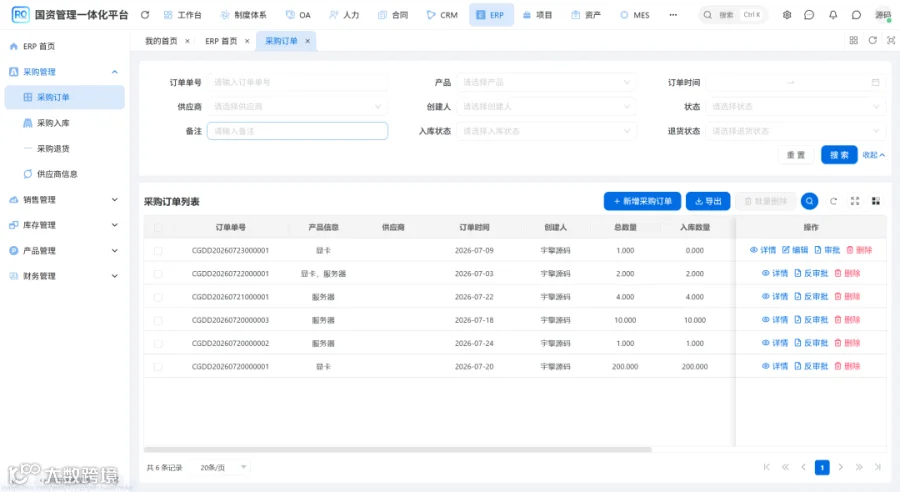Open 采购入库 in the sidebar
The height and width of the screenshot is (492, 900).
pos(64,123)
